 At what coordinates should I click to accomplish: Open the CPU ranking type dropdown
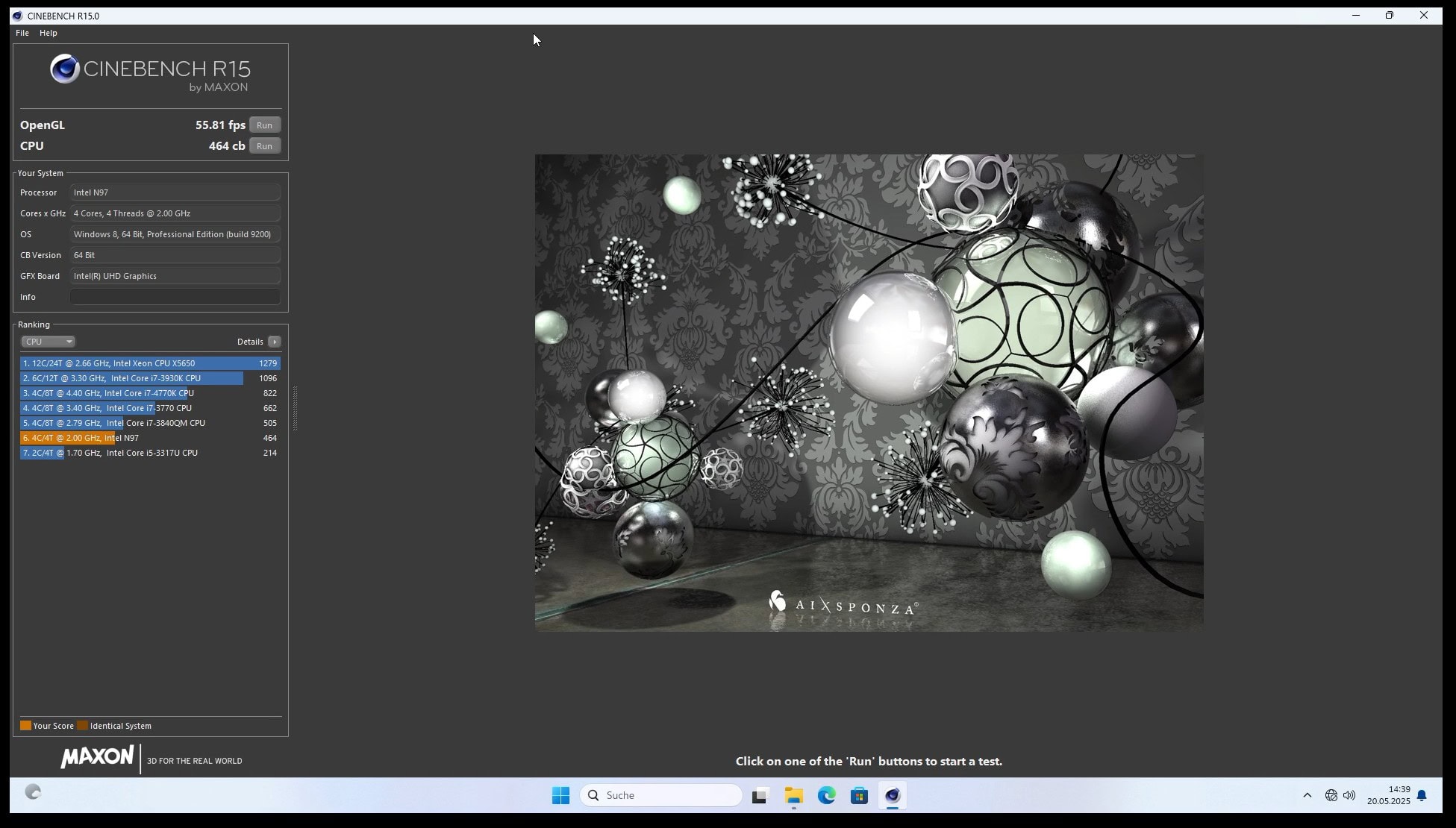click(x=48, y=342)
